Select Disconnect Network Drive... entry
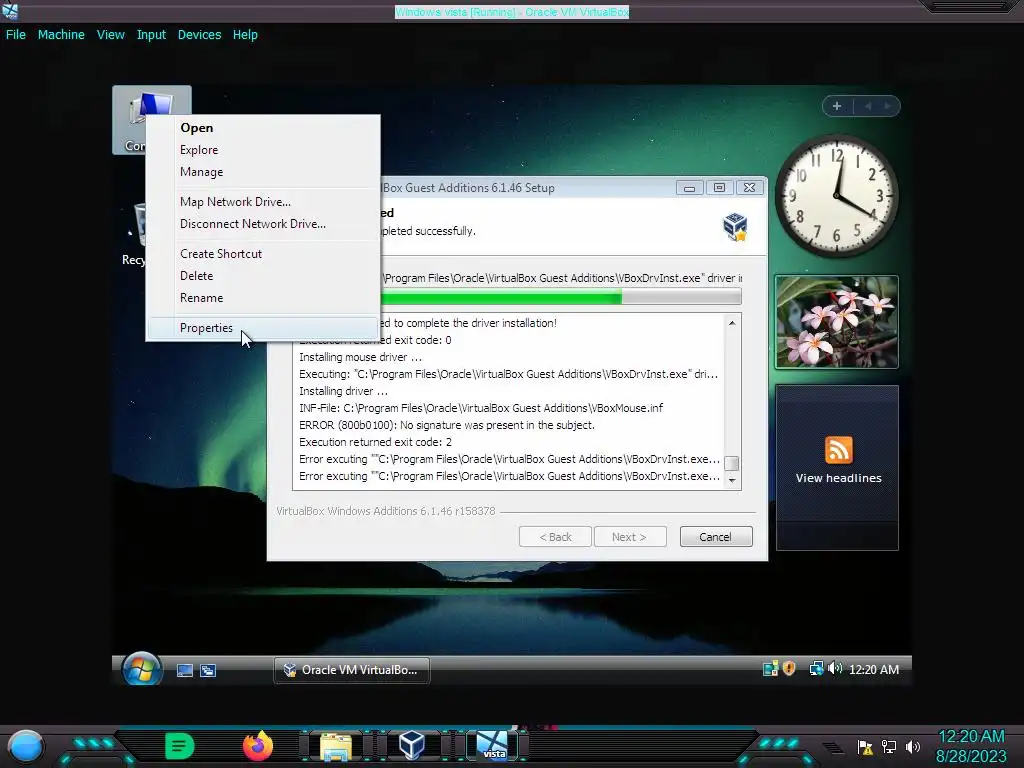The width and height of the screenshot is (1024, 768). [x=263, y=223]
